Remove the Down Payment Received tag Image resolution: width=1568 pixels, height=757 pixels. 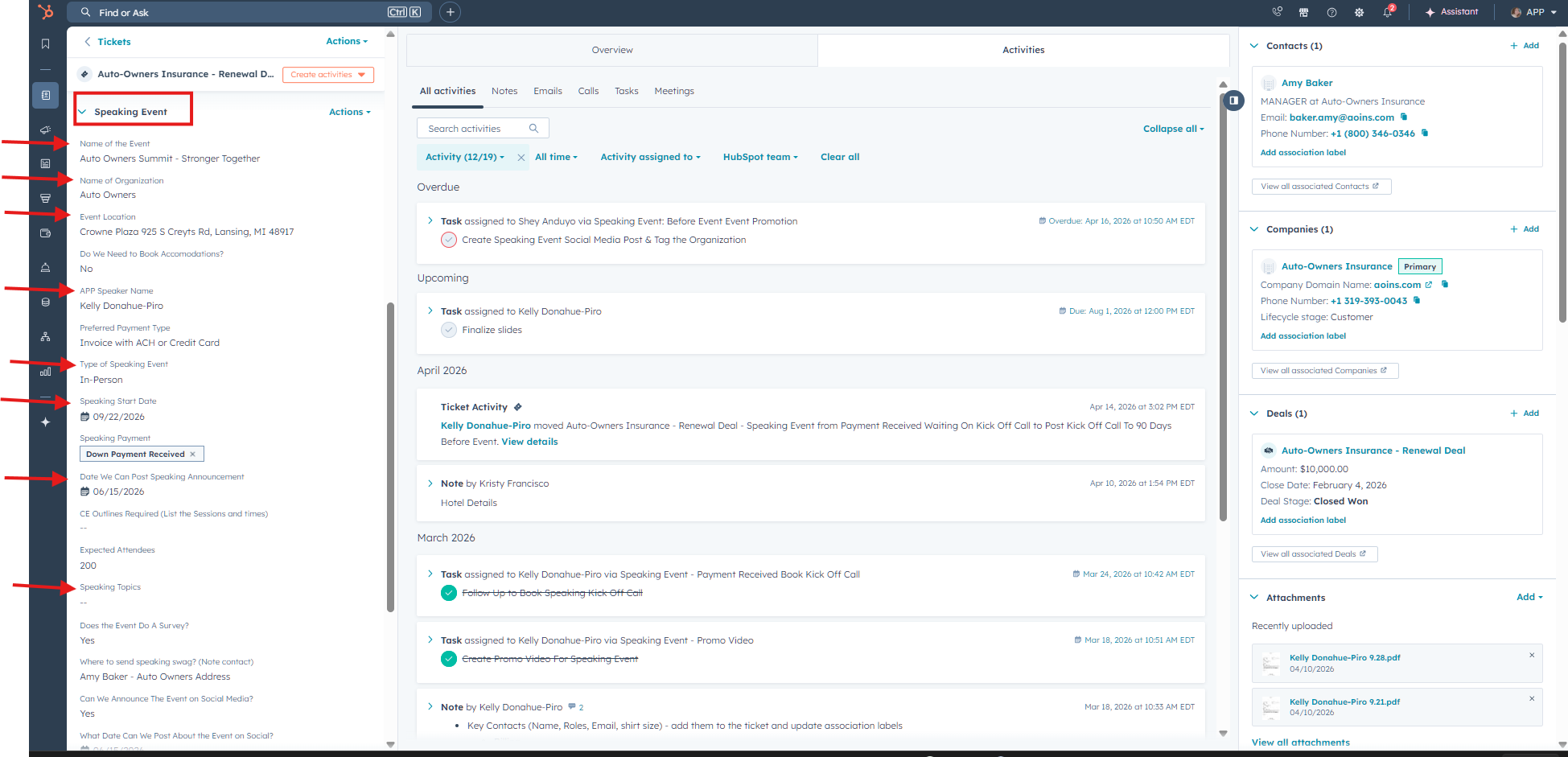pyautogui.click(x=193, y=455)
